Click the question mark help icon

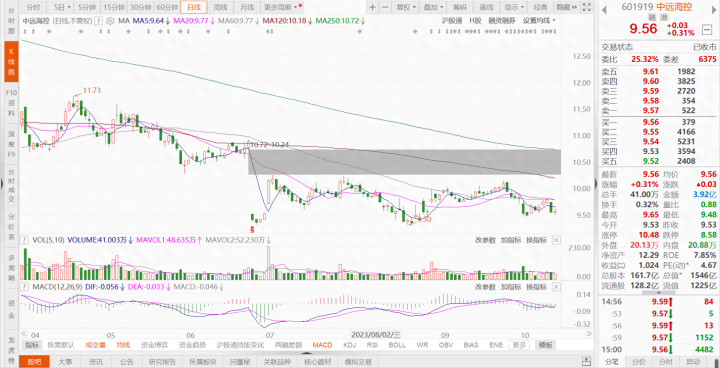click(x=100, y=21)
